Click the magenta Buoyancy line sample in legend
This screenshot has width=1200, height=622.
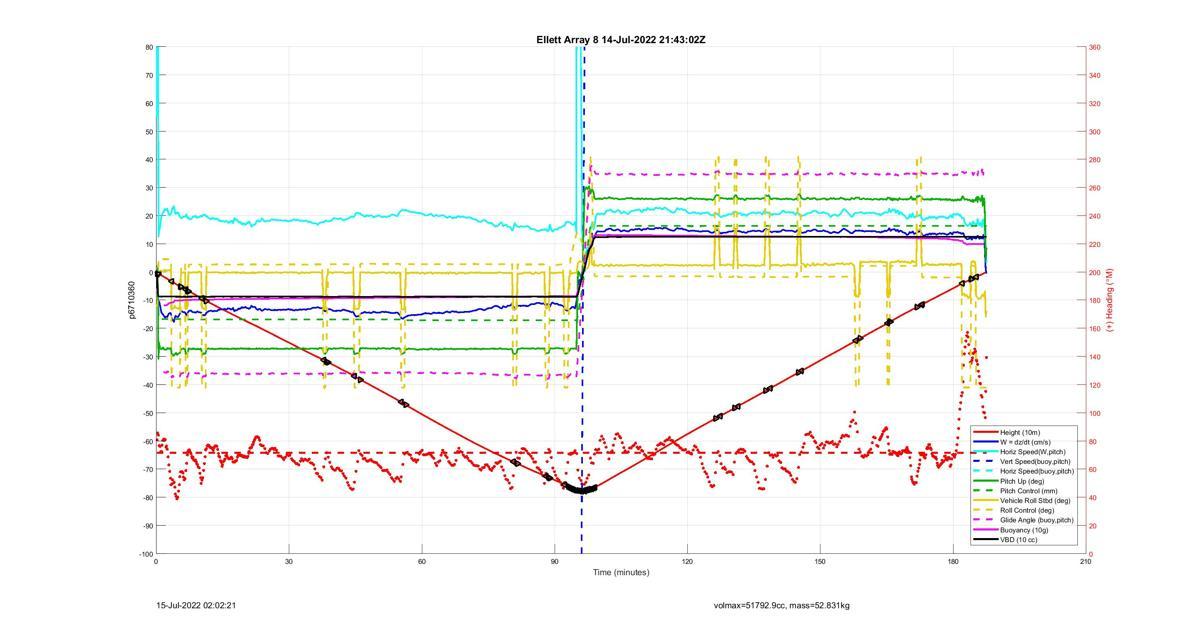point(985,529)
